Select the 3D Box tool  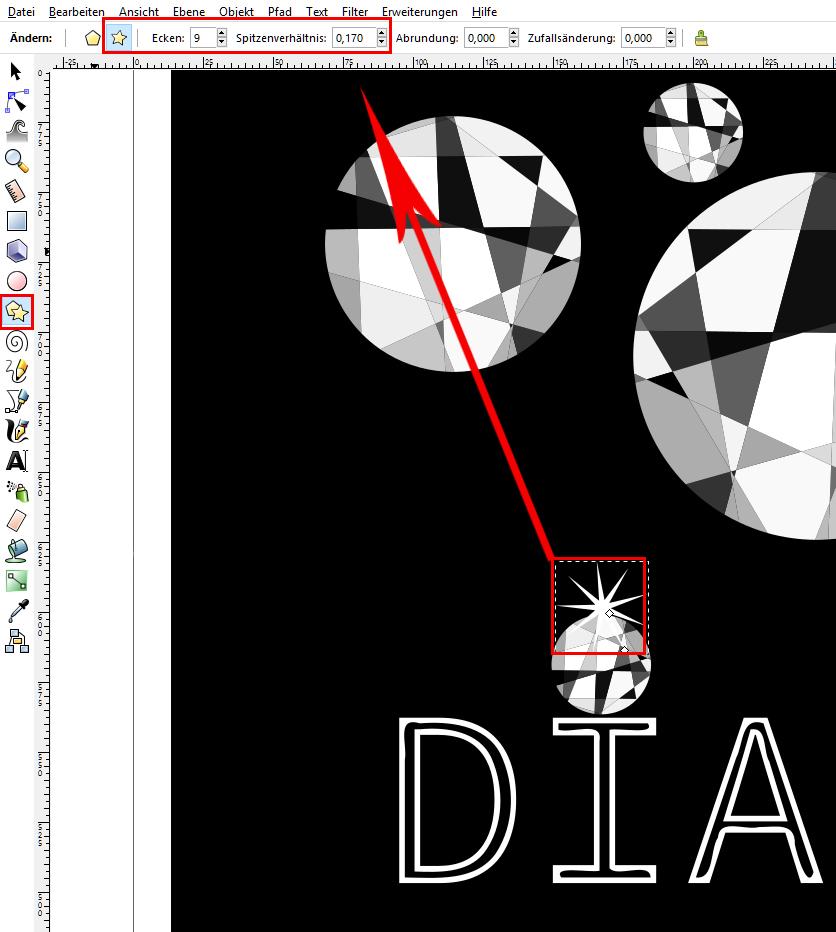pyautogui.click(x=17, y=251)
